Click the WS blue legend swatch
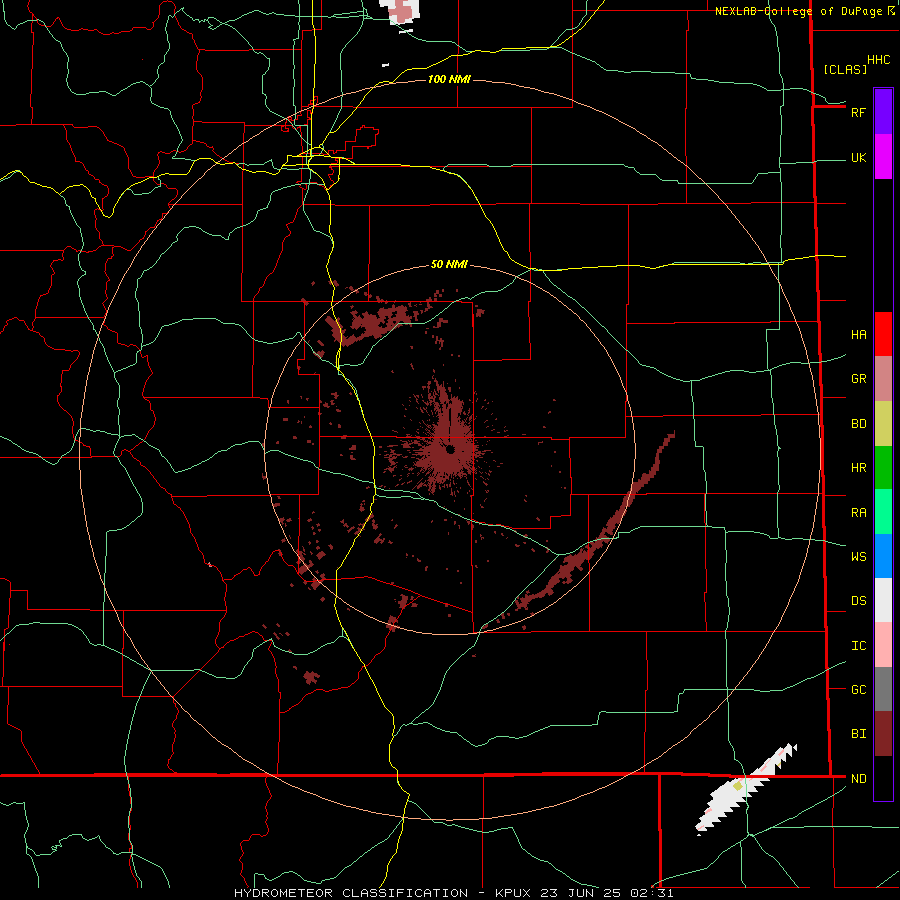Screen dimensions: 900x900 click(883, 556)
